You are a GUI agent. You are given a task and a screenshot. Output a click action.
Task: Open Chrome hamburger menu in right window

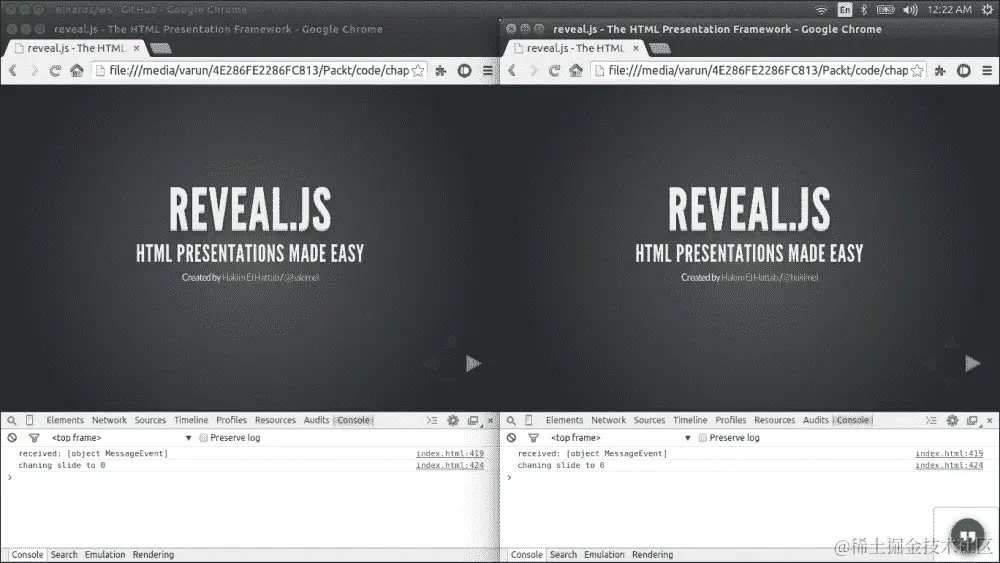(x=987, y=71)
